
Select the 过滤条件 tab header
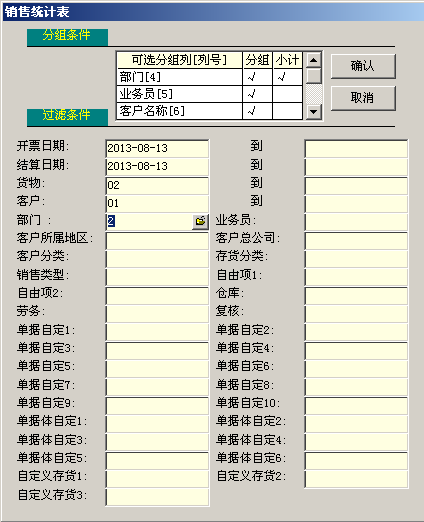click(67, 117)
